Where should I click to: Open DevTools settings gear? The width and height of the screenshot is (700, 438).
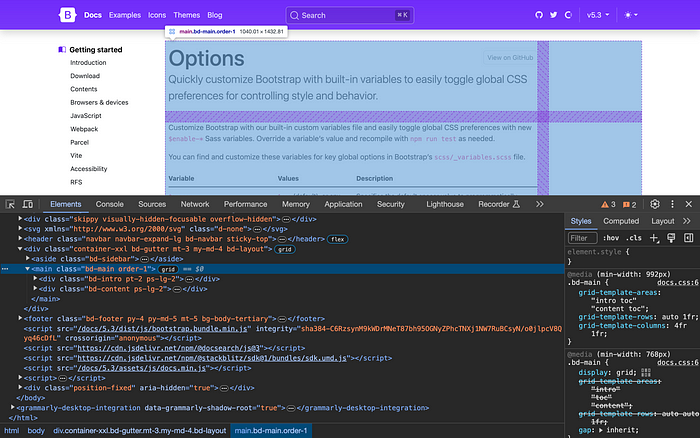coord(654,204)
